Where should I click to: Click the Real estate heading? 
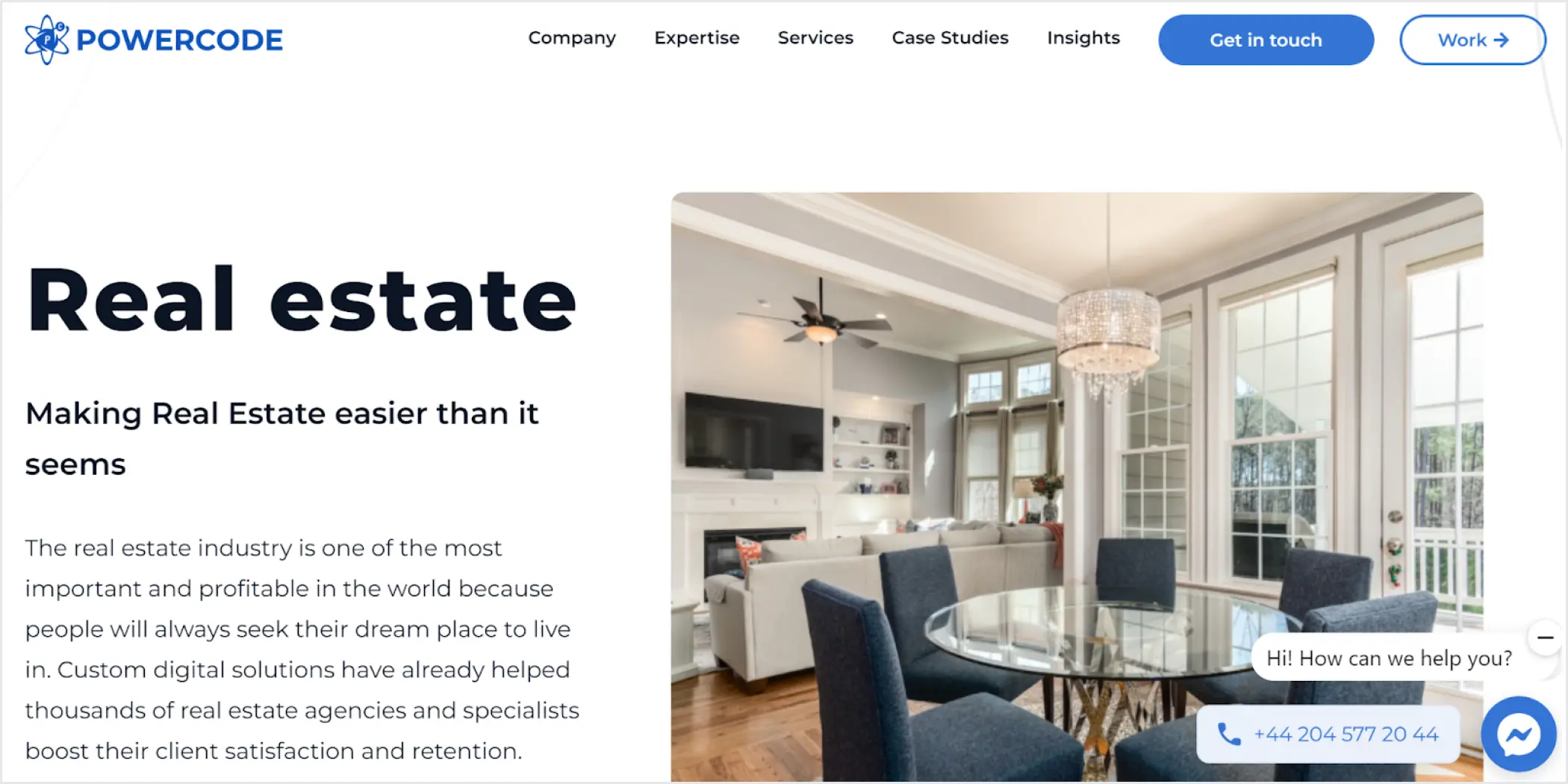coord(302,300)
